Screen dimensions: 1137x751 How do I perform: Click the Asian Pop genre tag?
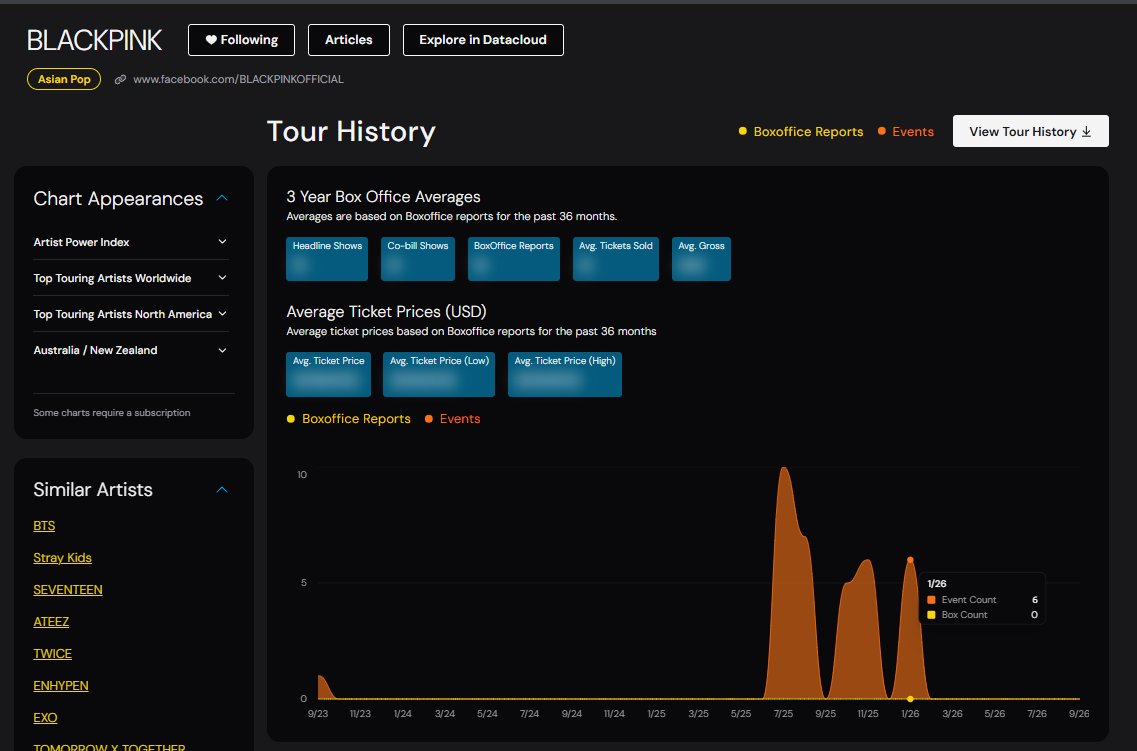point(64,79)
